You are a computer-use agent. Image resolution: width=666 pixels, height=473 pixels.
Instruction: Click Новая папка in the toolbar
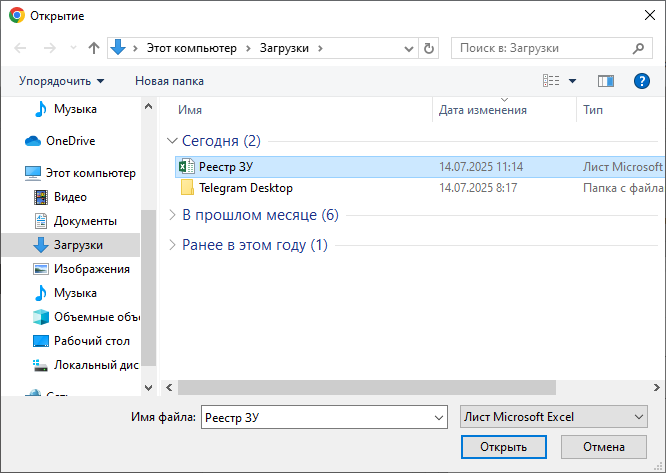169,81
